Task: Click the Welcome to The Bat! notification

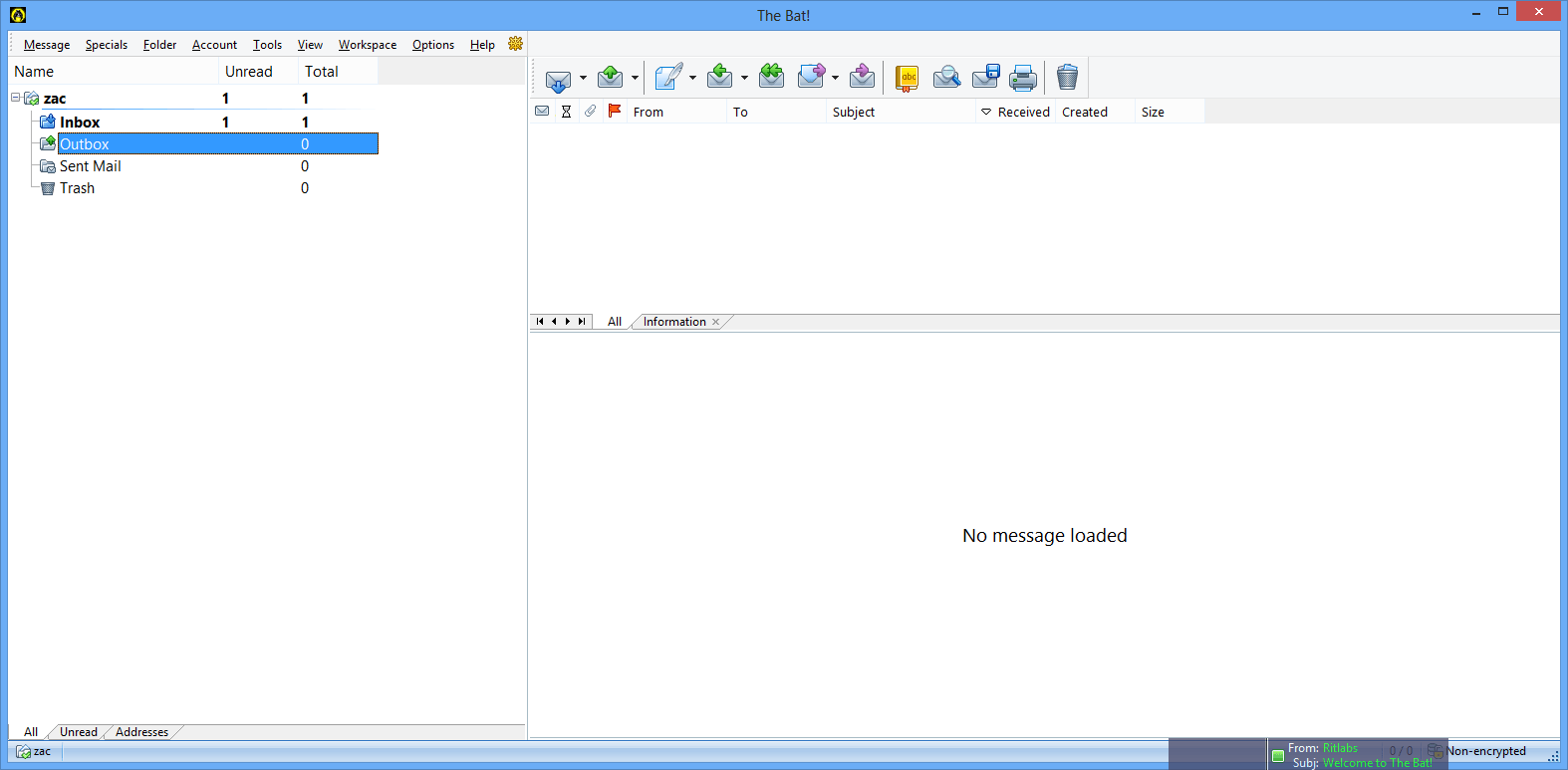Action: [1378, 763]
